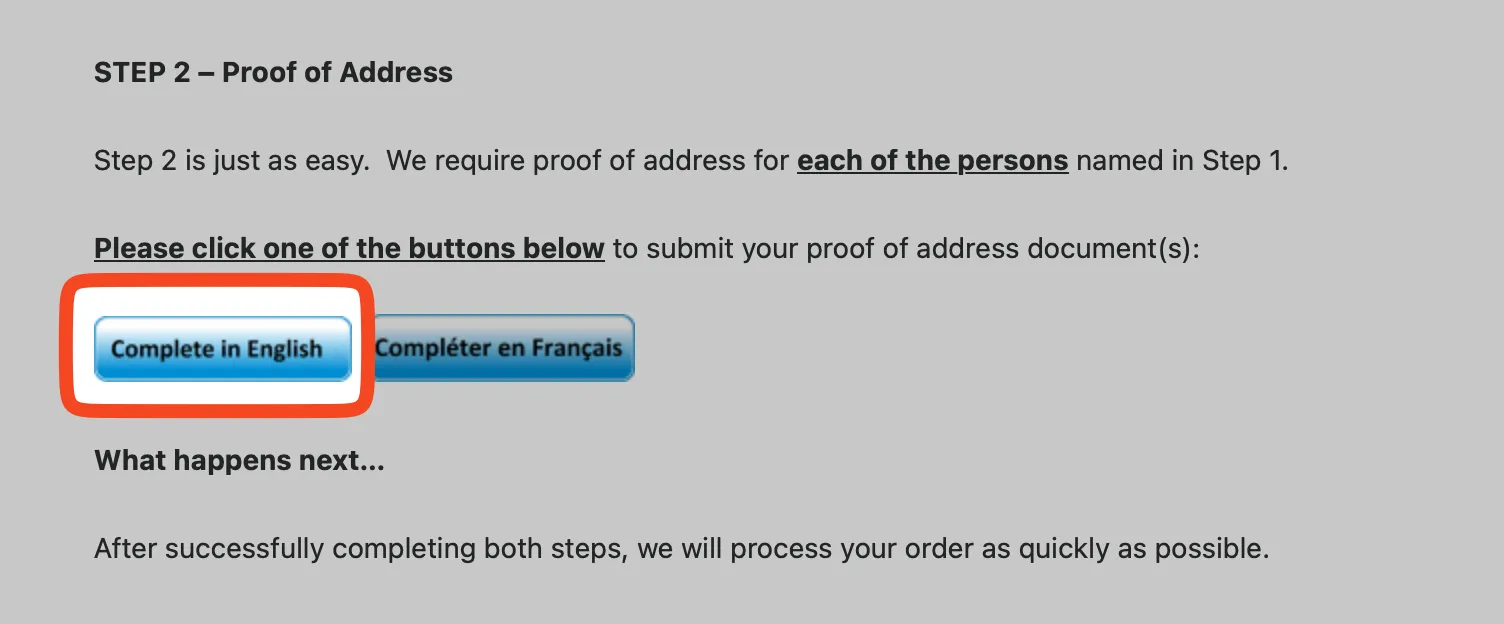
Task: Click the word "English" on the blue button
Action: 285,350
